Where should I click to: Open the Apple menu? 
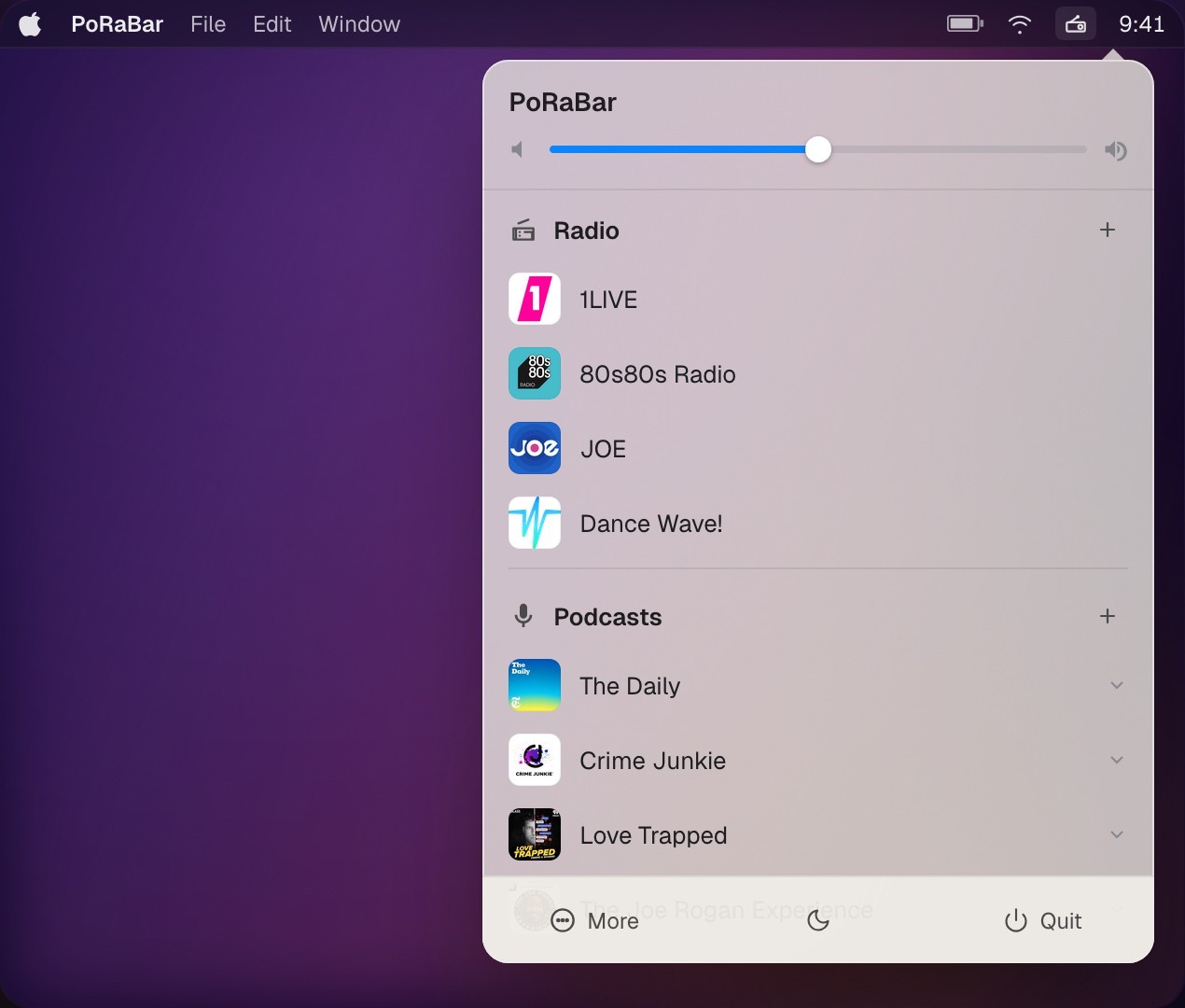31,24
